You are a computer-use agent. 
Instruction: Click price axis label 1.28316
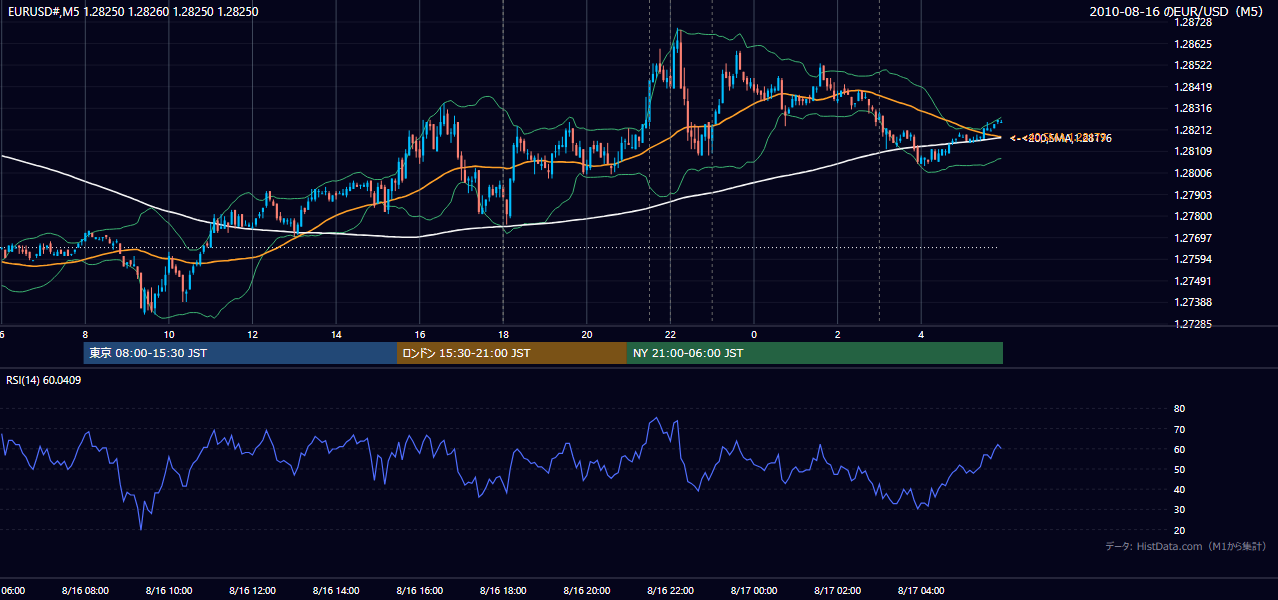[1194, 108]
